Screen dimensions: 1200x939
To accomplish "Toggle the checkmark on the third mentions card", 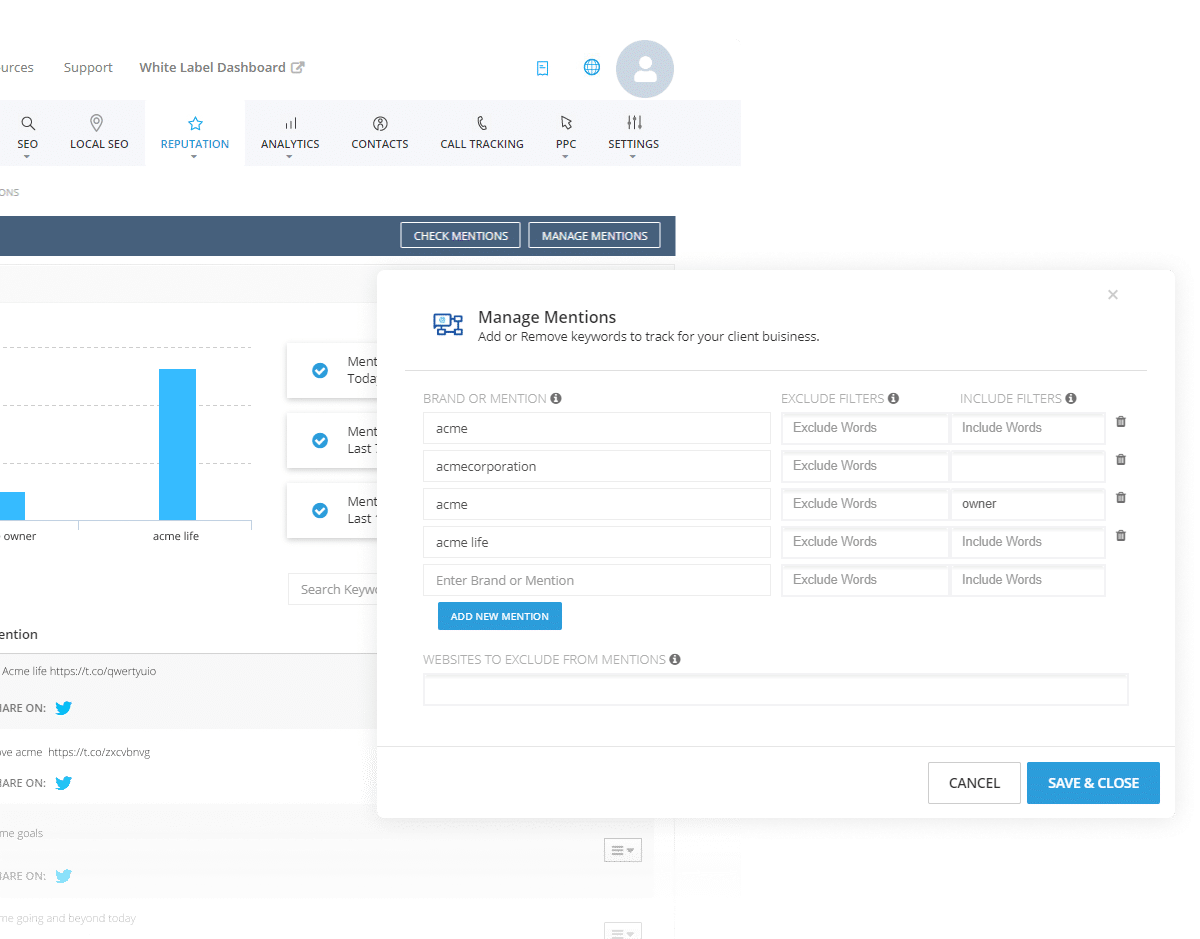I will tap(320, 510).
